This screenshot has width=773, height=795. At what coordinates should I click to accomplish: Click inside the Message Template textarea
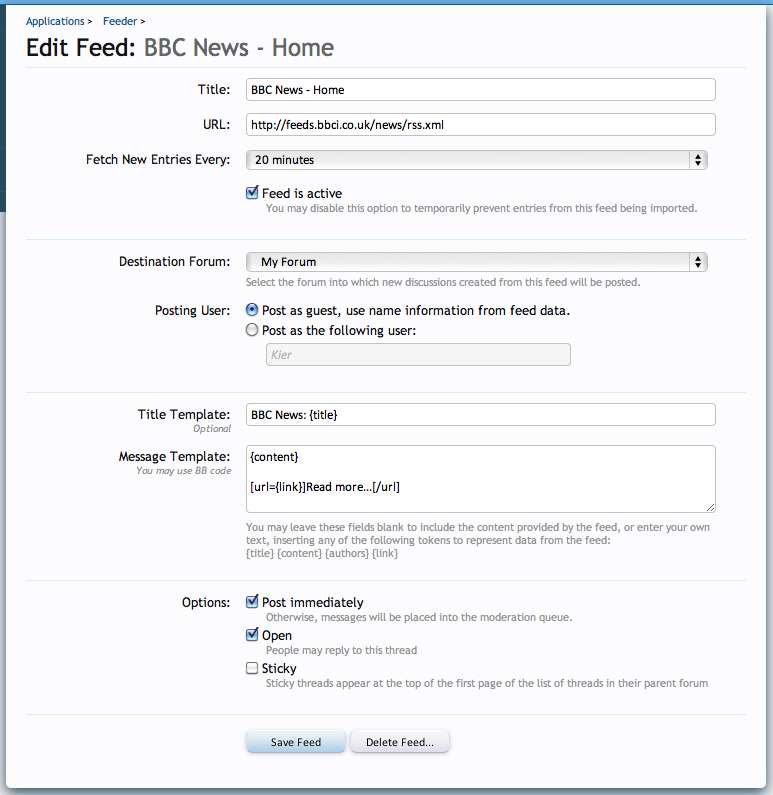(x=481, y=479)
